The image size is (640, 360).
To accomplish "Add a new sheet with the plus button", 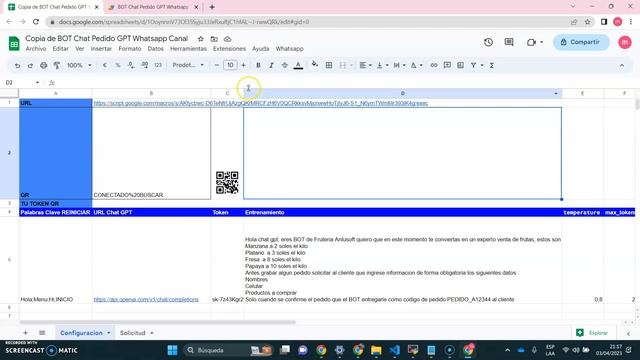I will tap(25, 333).
